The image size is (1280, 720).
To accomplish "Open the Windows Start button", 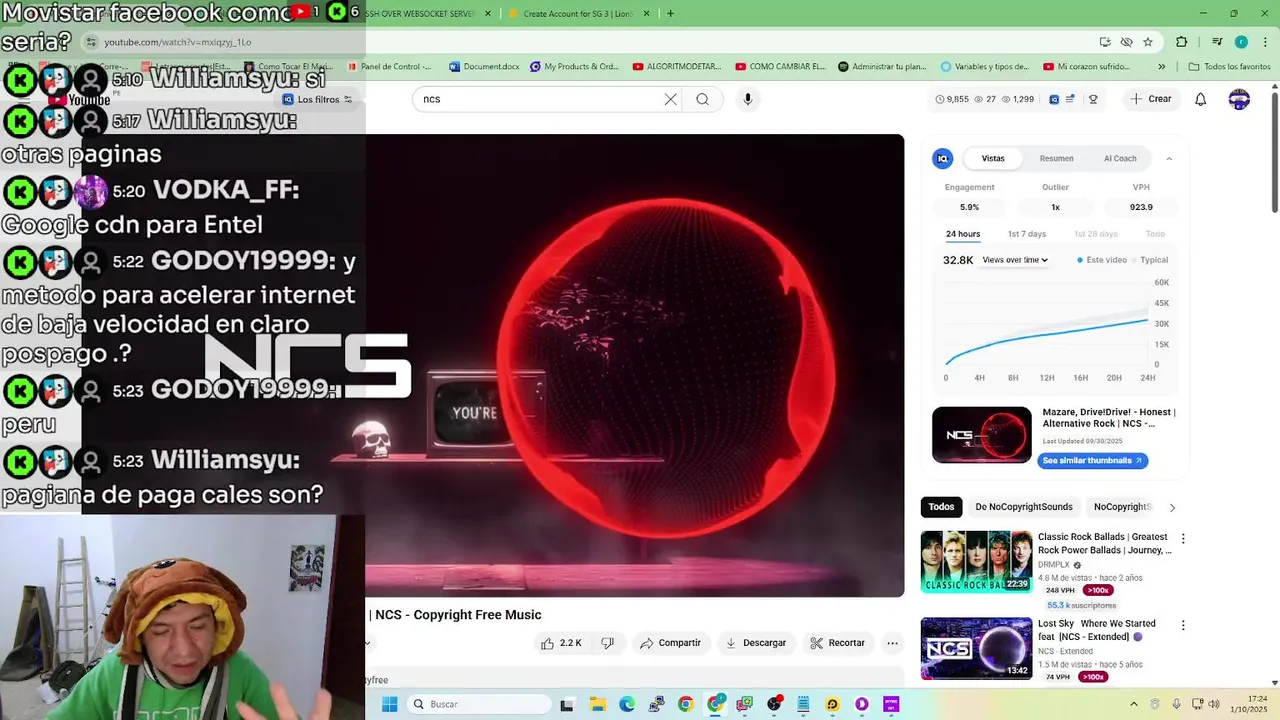I will 389,704.
